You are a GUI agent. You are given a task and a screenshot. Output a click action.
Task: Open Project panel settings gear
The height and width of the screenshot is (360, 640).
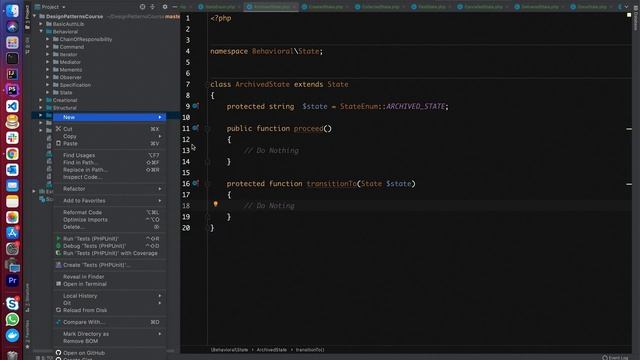(x=164, y=7)
